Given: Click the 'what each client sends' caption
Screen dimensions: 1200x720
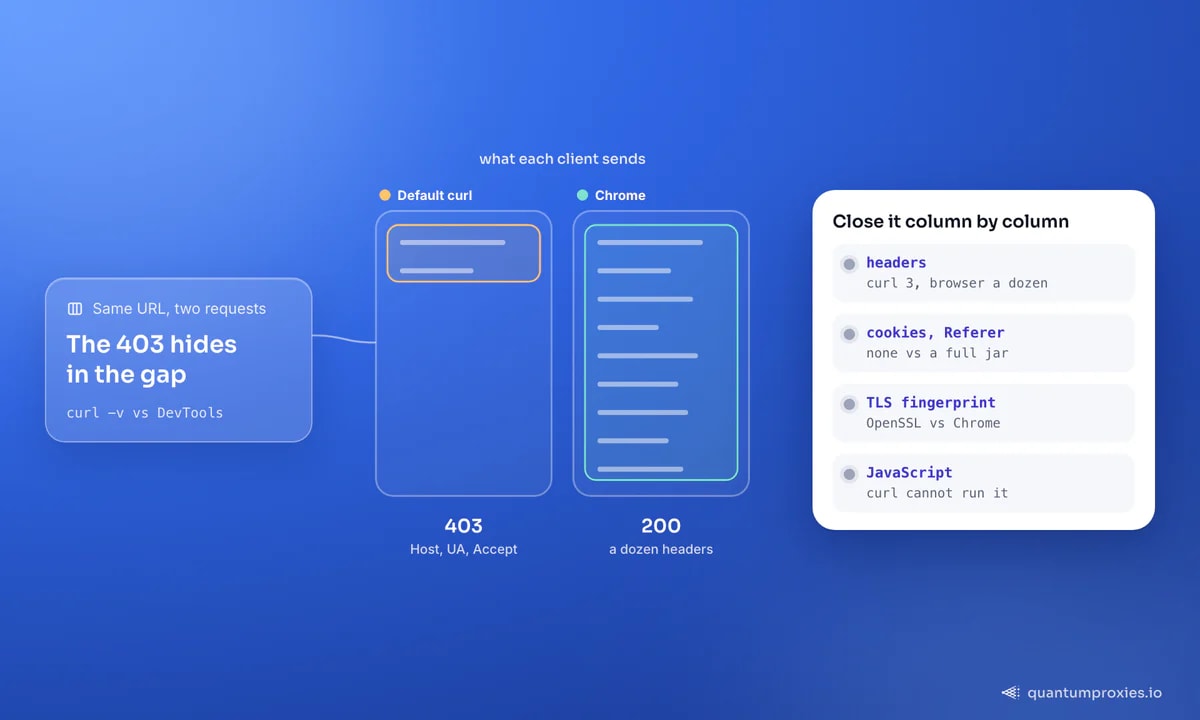Looking at the screenshot, I should (x=562, y=159).
